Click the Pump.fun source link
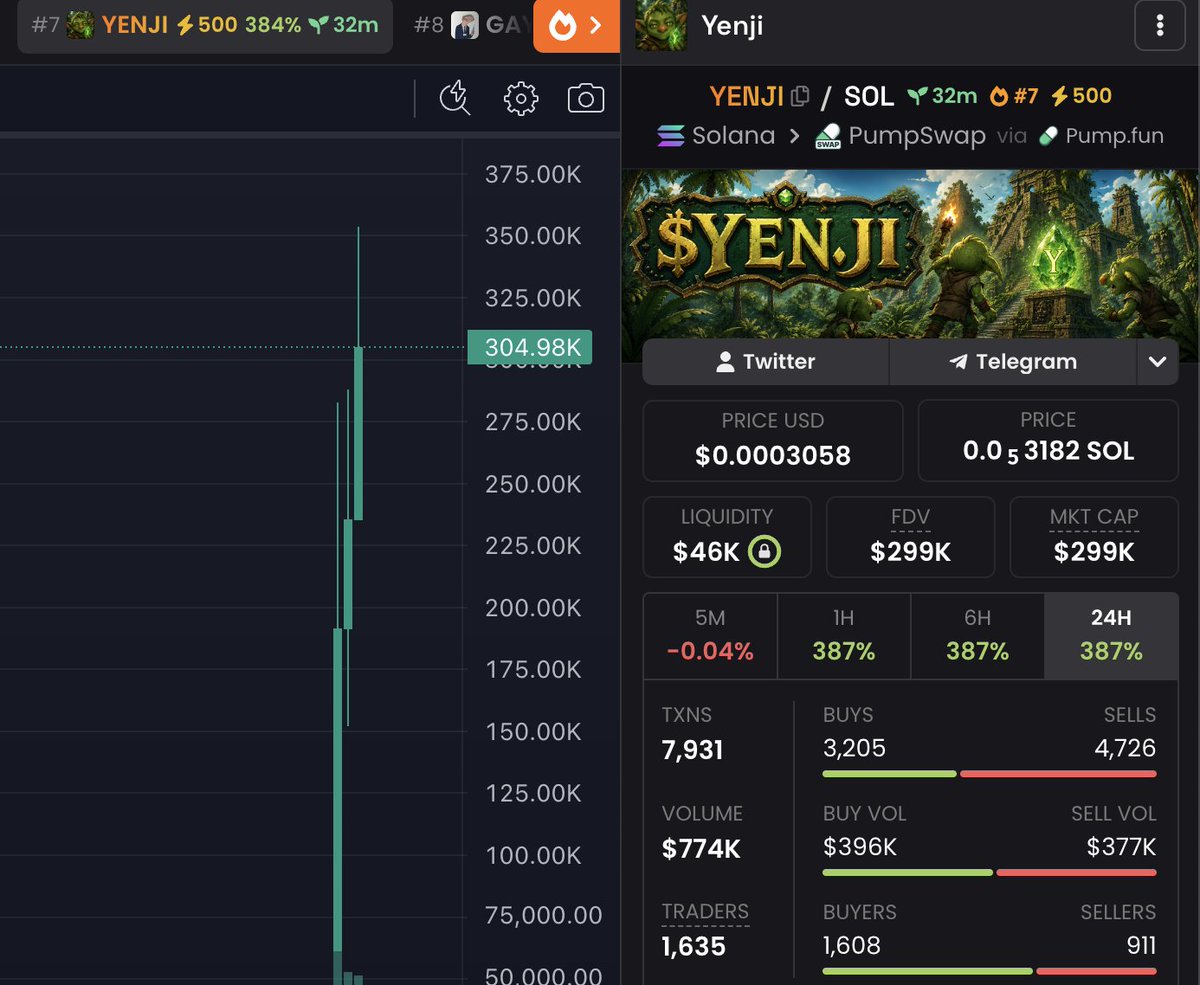Screen dimensions: 1200x985 tap(1114, 136)
